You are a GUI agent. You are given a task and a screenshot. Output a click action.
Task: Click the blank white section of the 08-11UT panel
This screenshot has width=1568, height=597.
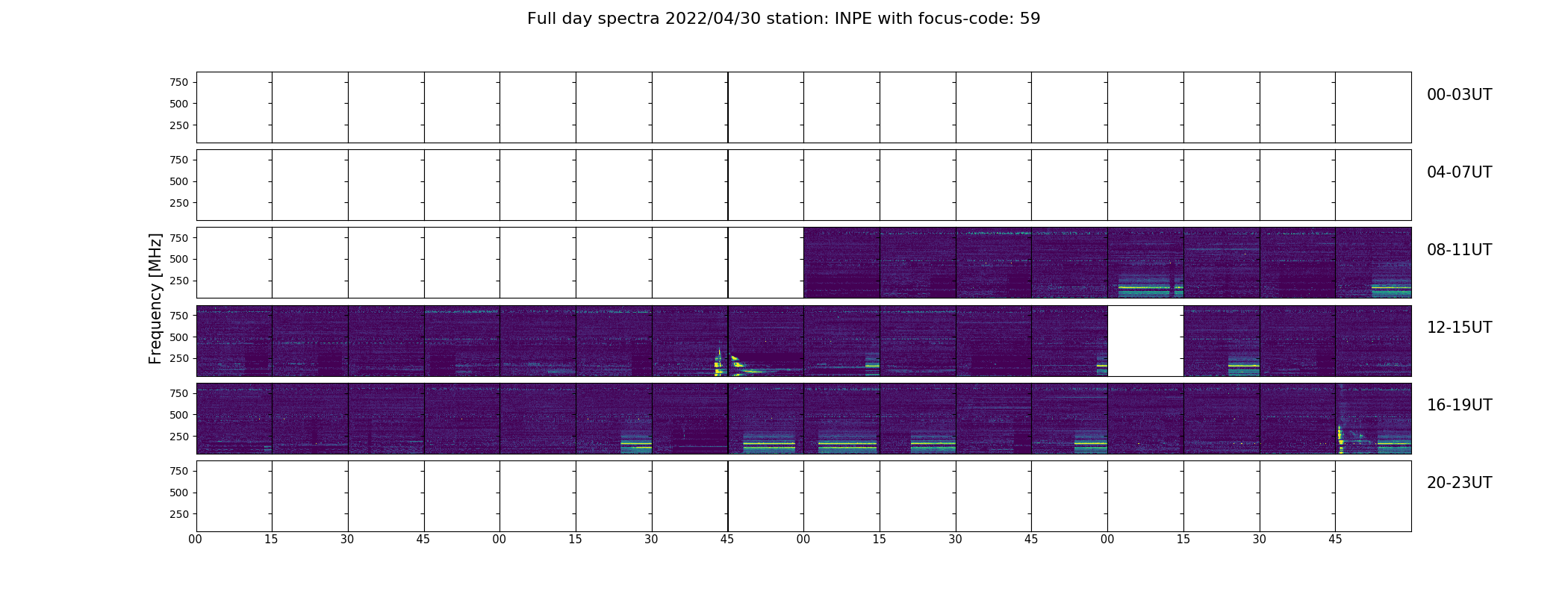click(500, 263)
